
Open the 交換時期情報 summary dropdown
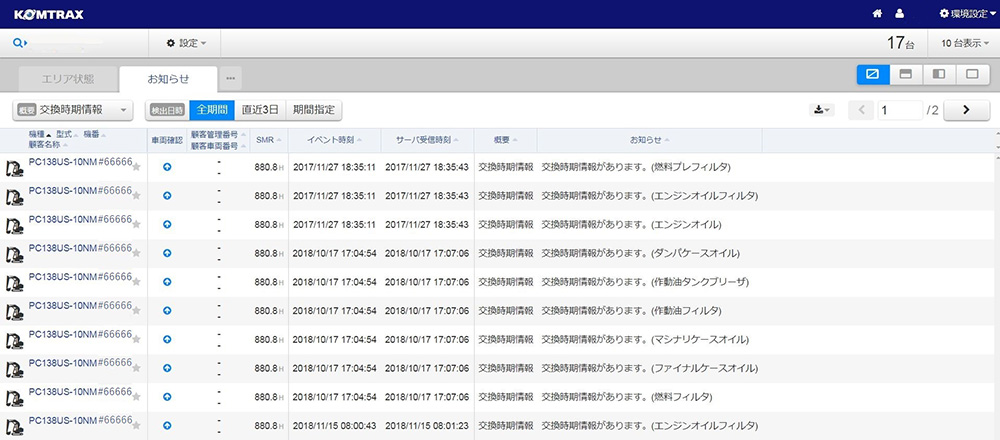(x=73, y=110)
